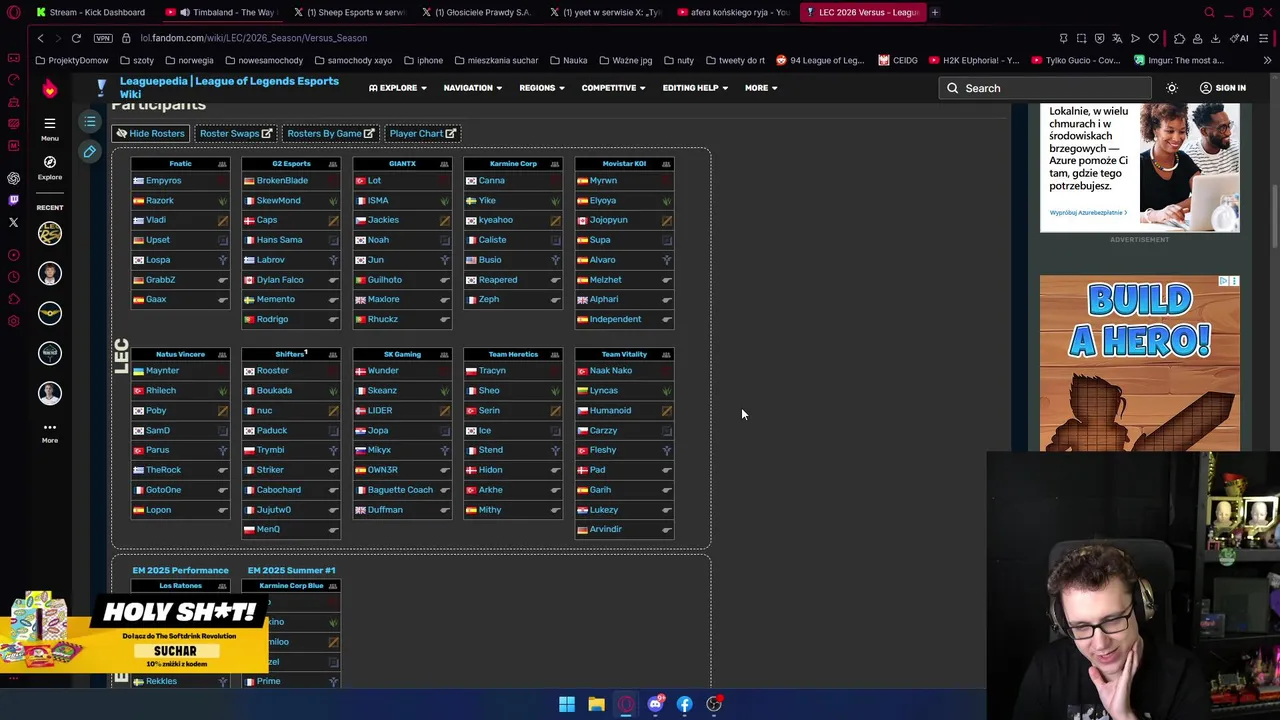This screenshot has width=1280, height=720.
Task: Expand the NAVIGATION dropdown menu
Action: [x=473, y=88]
